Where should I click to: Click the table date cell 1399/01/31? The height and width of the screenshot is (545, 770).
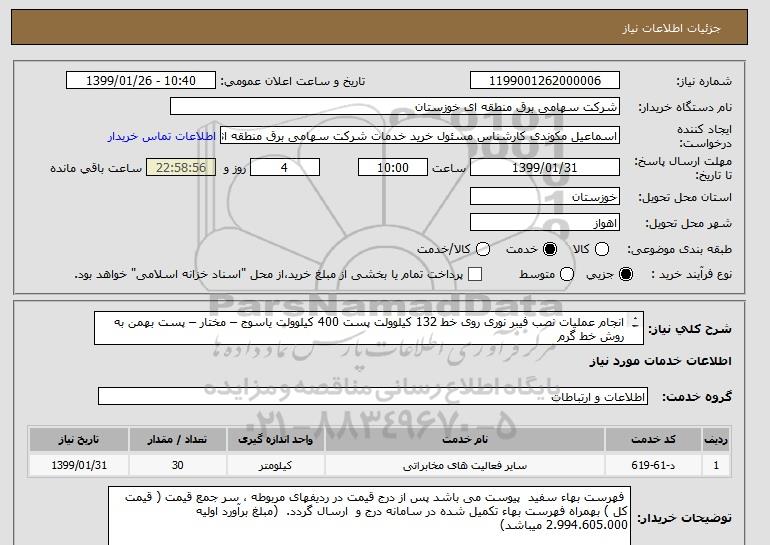(79, 465)
